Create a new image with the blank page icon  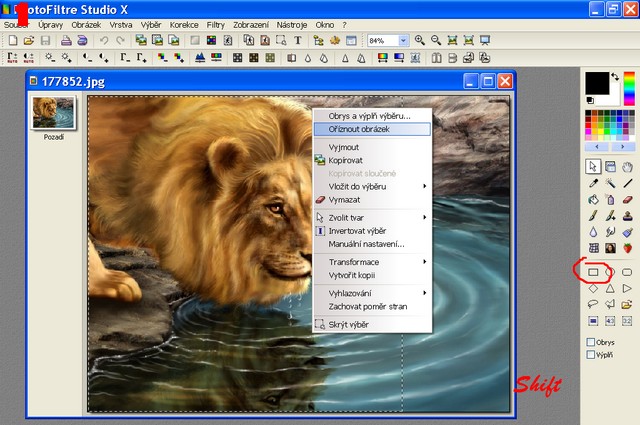(13, 40)
